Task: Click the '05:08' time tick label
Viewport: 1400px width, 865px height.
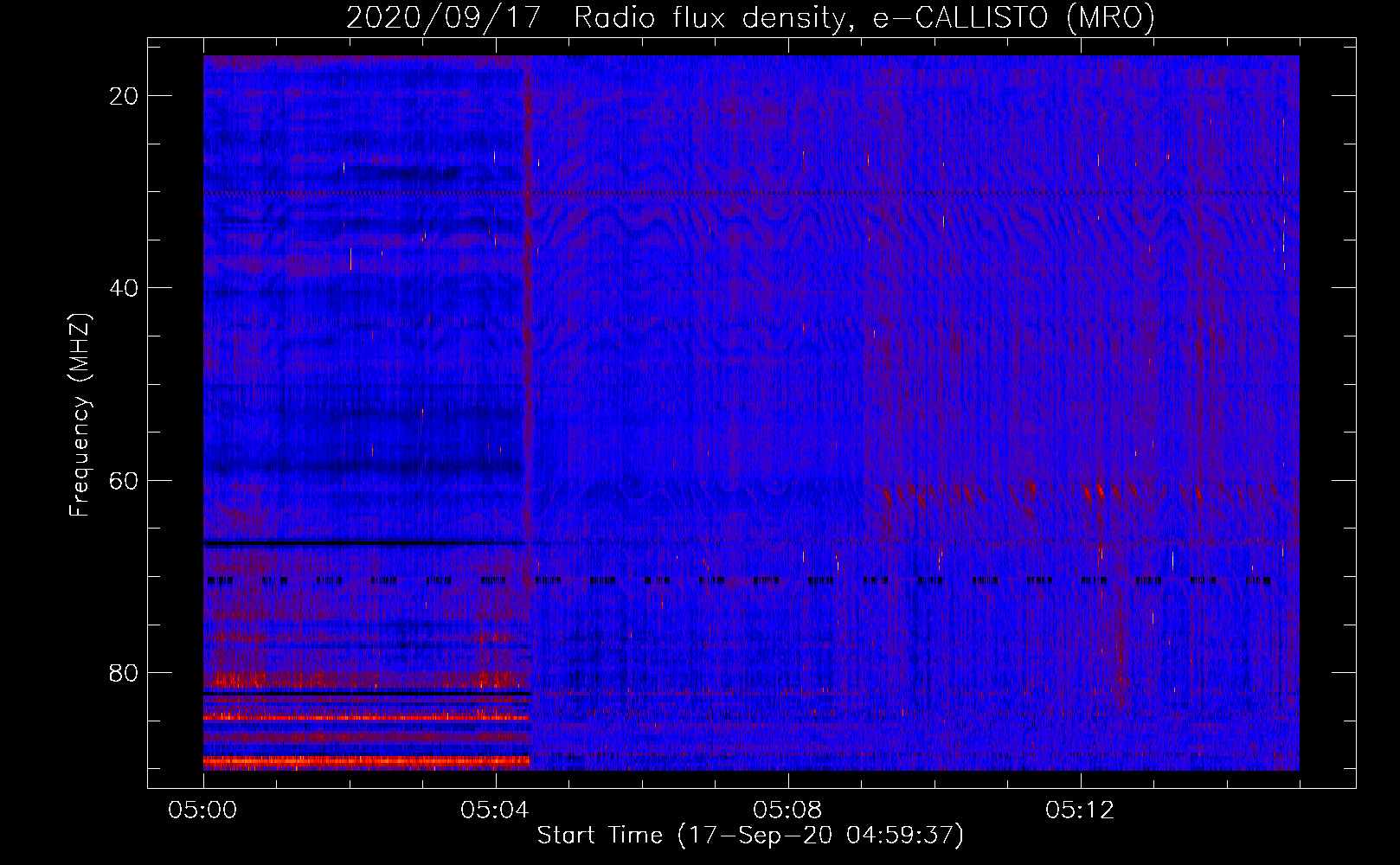Action: (x=788, y=811)
